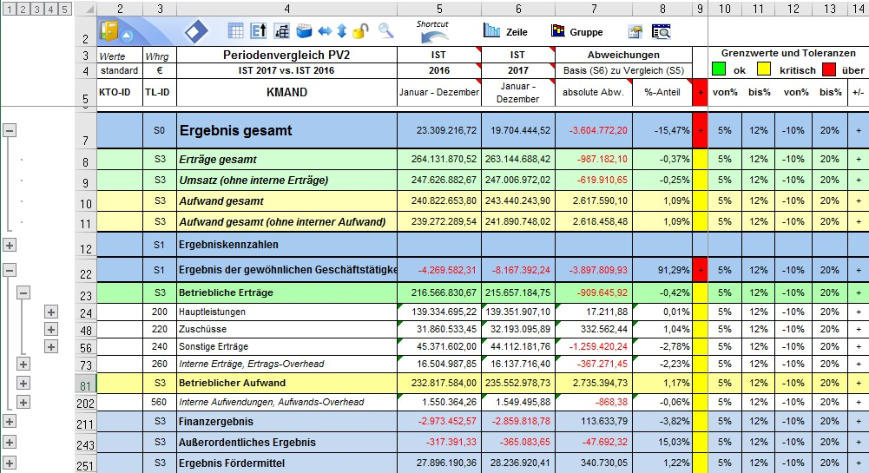
Task: Click the vertical double-arrow height icon
Action: tap(341, 31)
